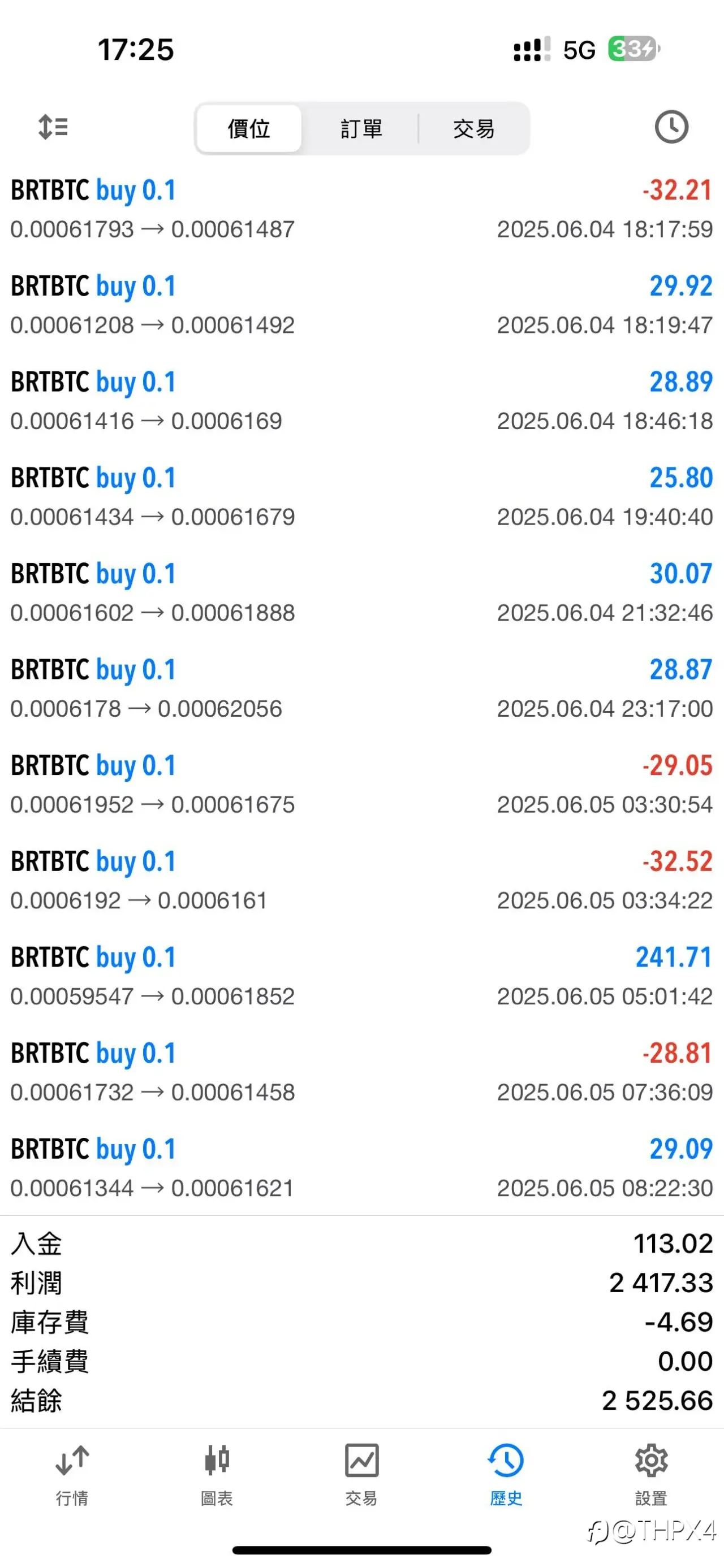Tap the 手續費 label in summary
This screenshot has width=724, height=1568.
[49, 1361]
